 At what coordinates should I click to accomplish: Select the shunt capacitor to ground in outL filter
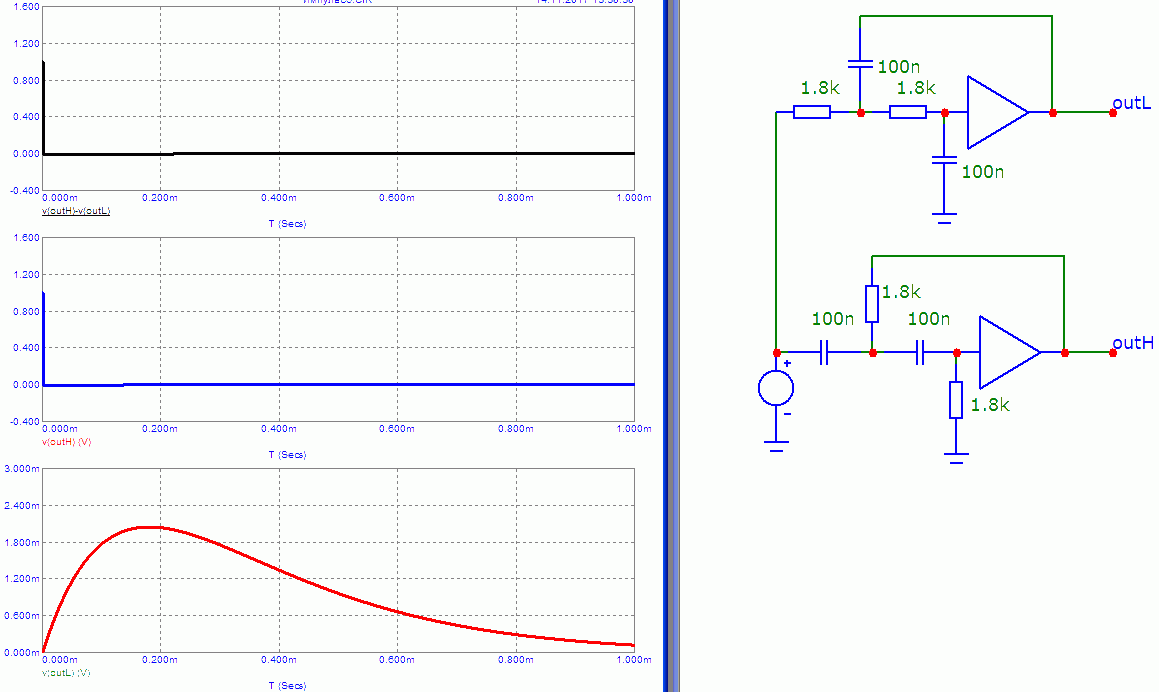click(944, 160)
